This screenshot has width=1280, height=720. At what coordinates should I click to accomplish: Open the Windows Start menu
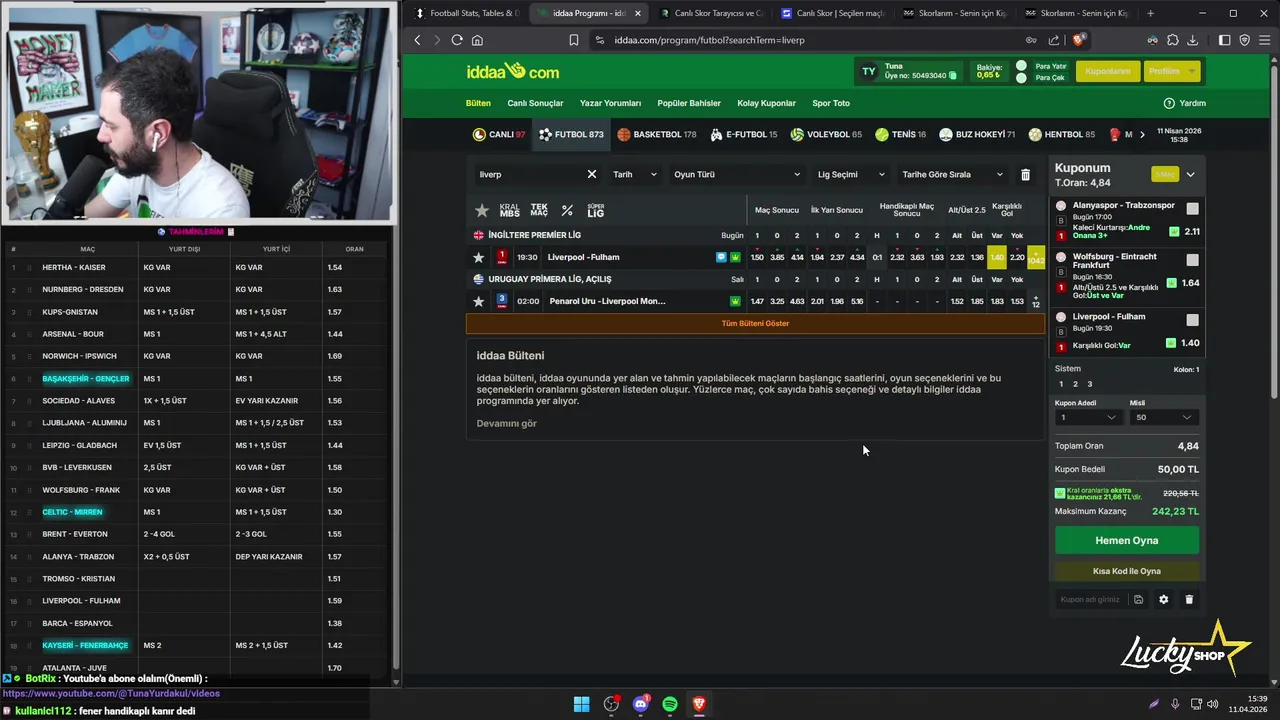581,704
